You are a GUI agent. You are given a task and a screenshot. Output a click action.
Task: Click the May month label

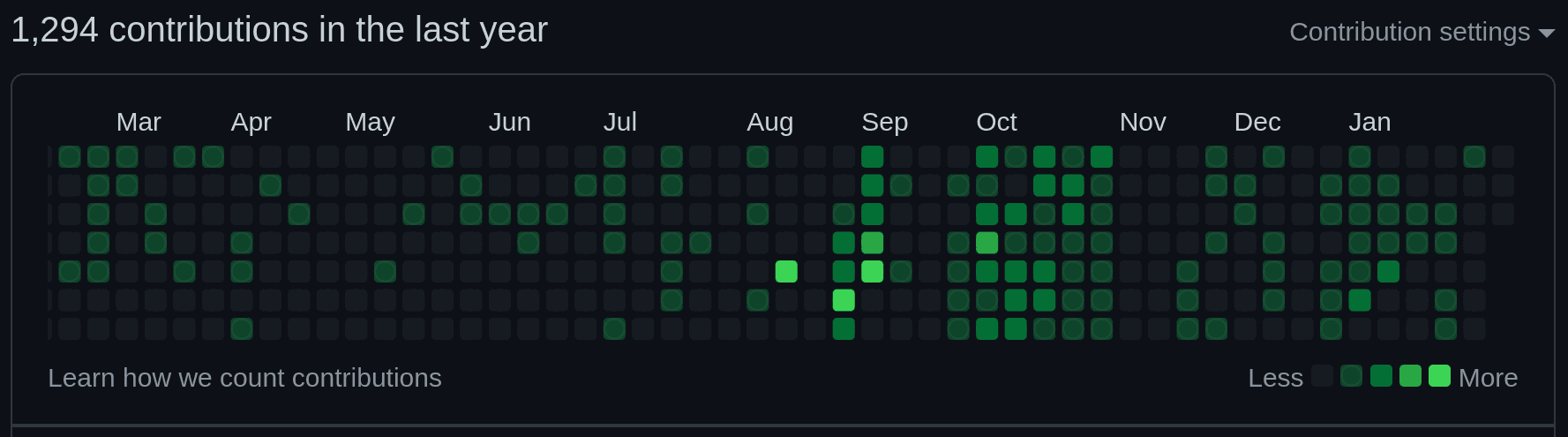click(x=370, y=122)
